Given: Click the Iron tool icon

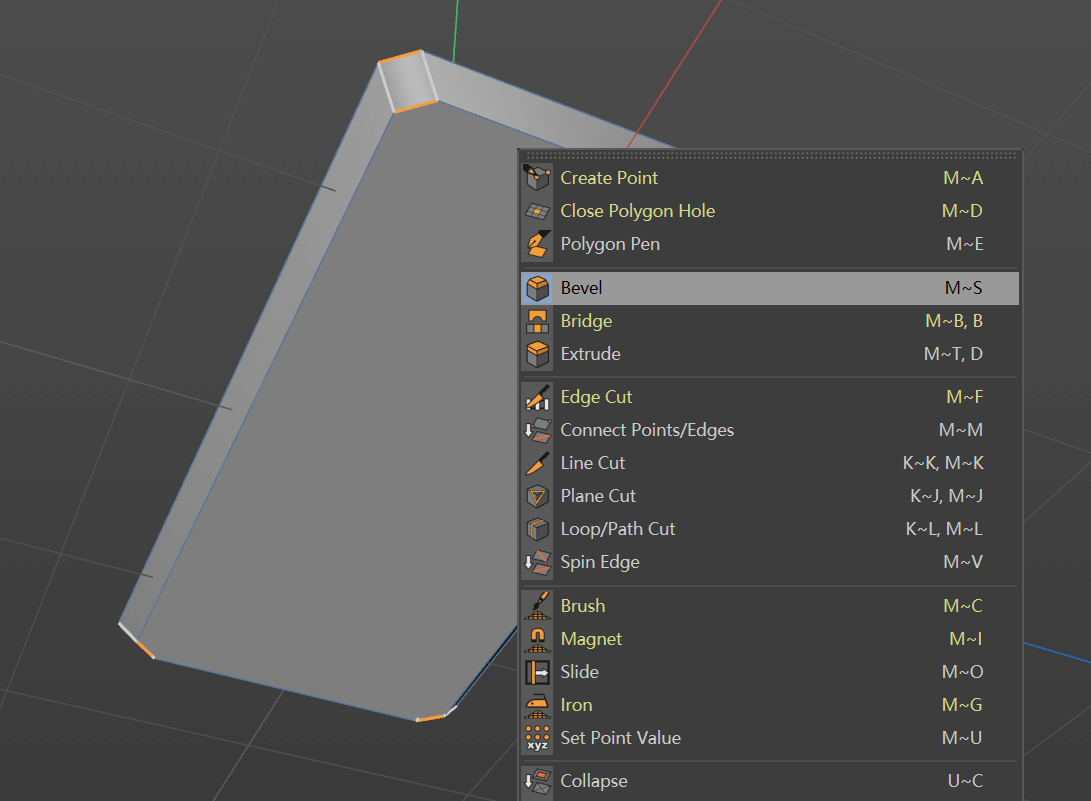Looking at the screenshot, I should point(537,705).
